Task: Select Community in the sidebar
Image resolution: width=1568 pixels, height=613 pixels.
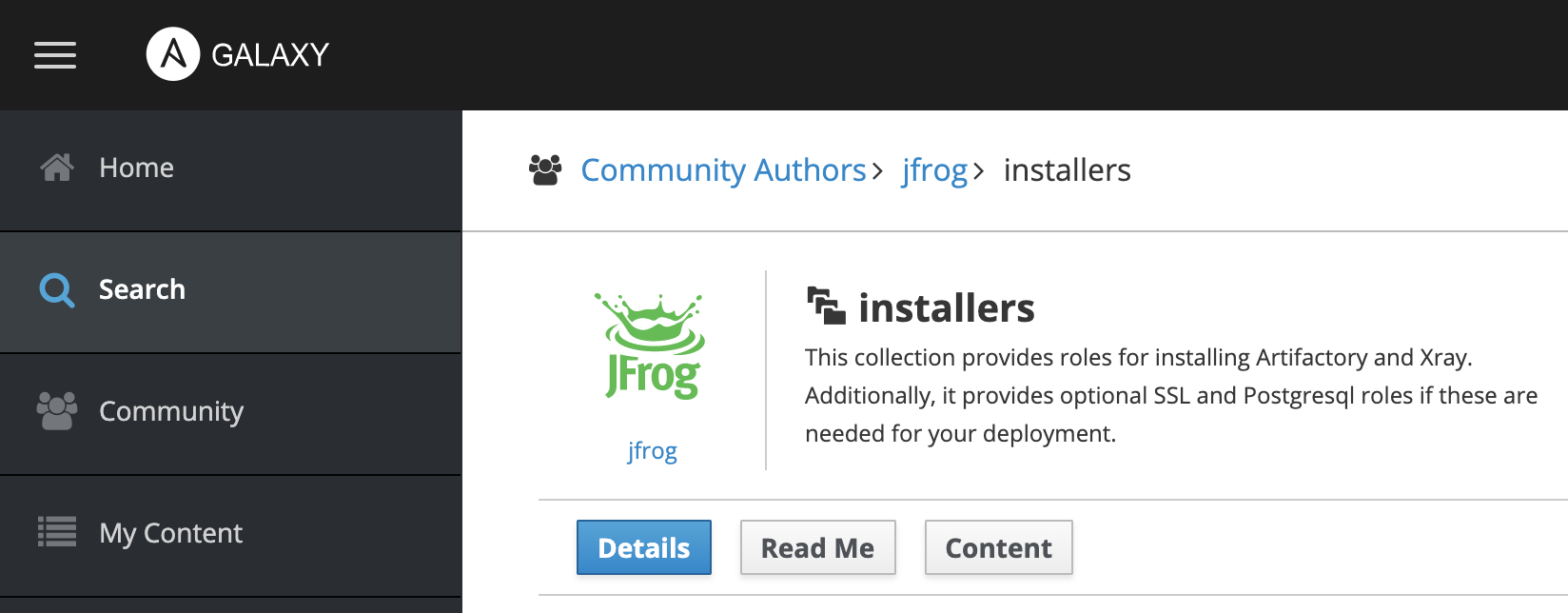Action: click(170, 411)
